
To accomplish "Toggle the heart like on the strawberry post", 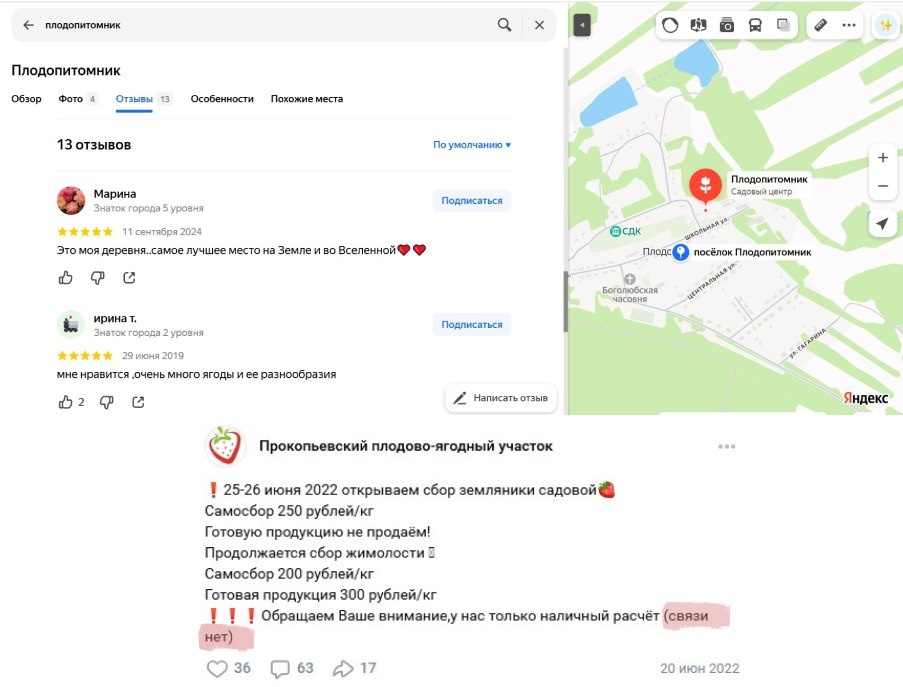I will 217,668.
